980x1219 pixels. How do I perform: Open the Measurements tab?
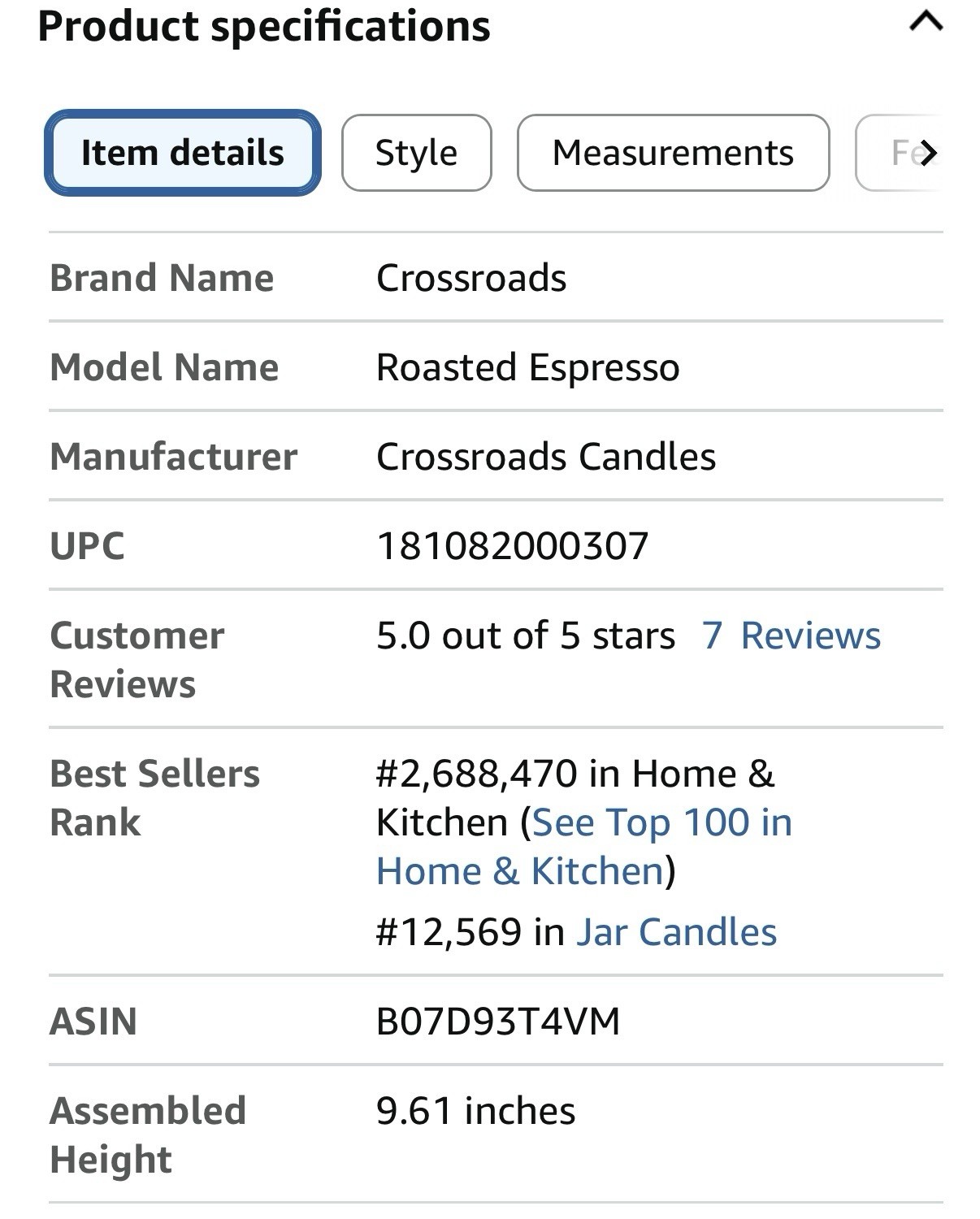point(673,153)
